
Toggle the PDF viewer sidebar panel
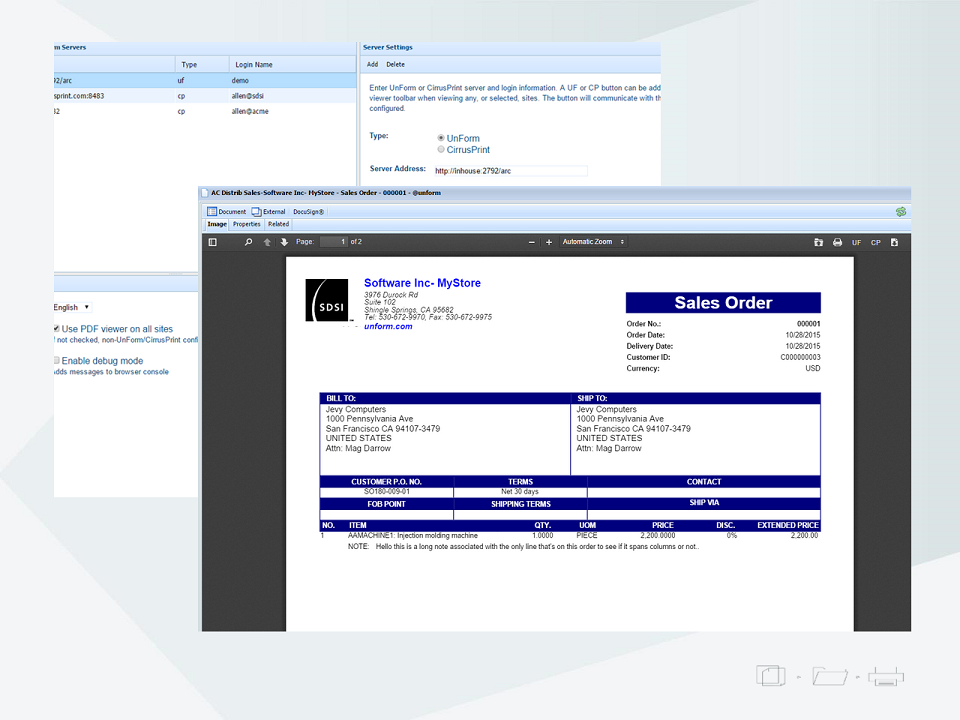tap(212, 241)
